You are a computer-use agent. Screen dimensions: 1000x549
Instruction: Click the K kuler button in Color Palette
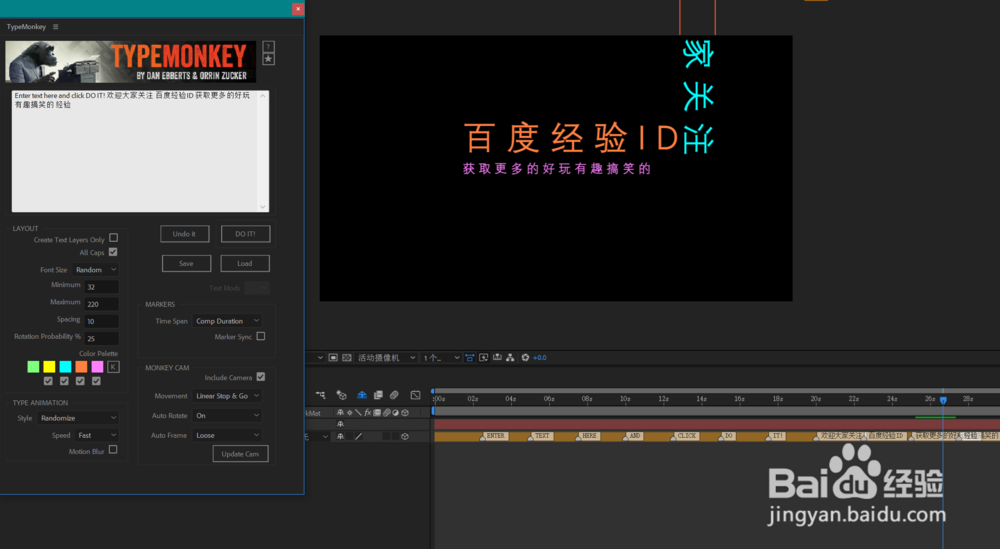[113, 367]
